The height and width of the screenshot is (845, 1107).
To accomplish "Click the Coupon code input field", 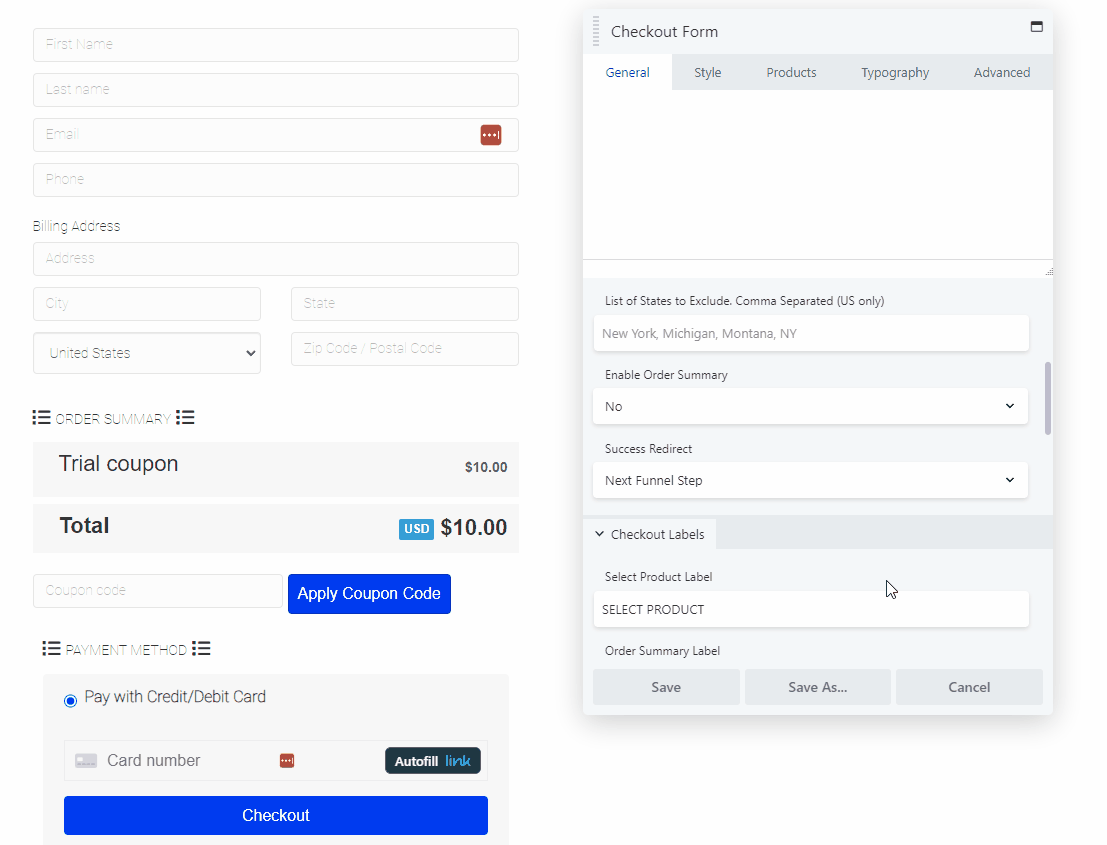I will [x=157, y=591].
